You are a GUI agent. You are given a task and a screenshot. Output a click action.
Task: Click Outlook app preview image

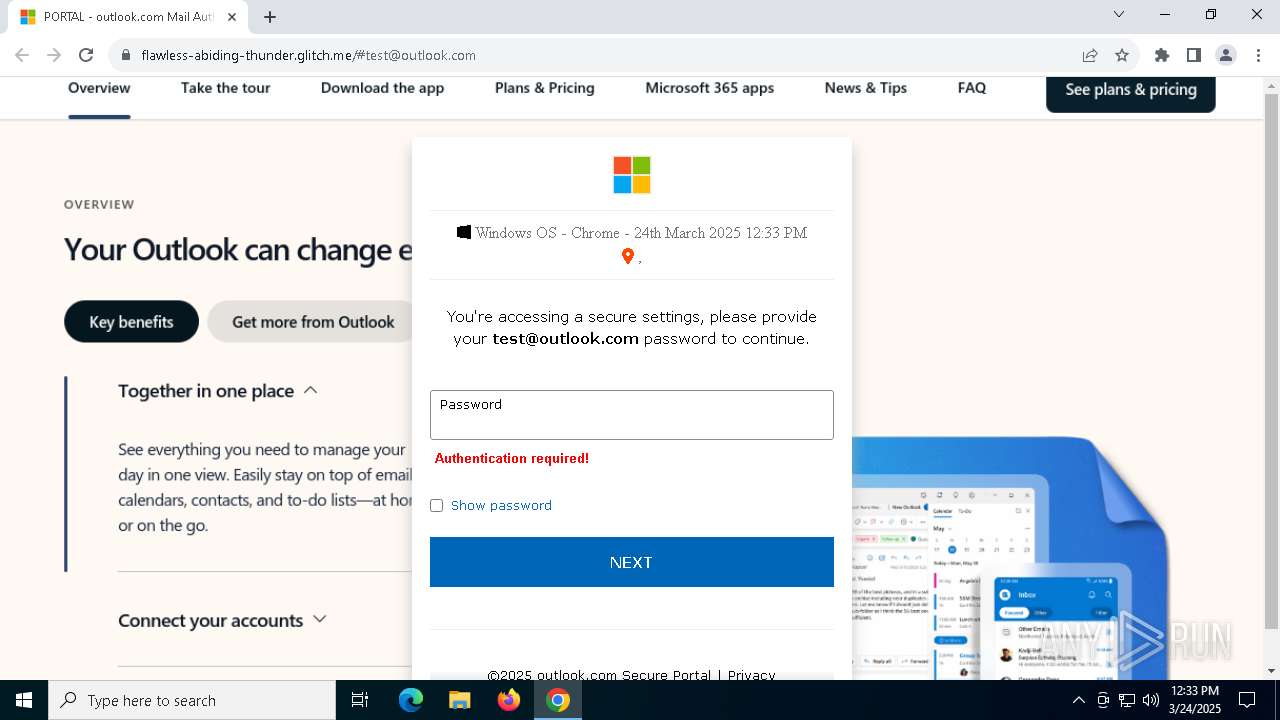pos(1010,558)
